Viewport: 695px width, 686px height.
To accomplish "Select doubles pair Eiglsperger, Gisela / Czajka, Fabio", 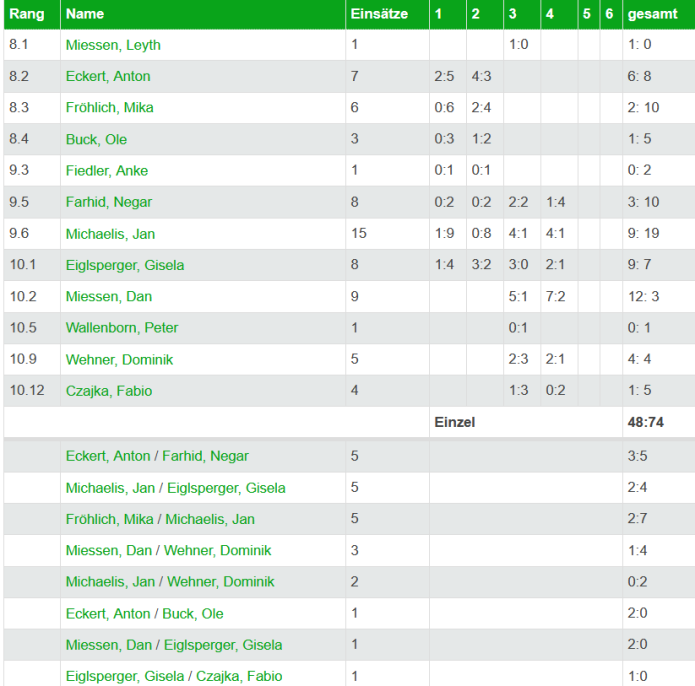I will pos(174,677).
